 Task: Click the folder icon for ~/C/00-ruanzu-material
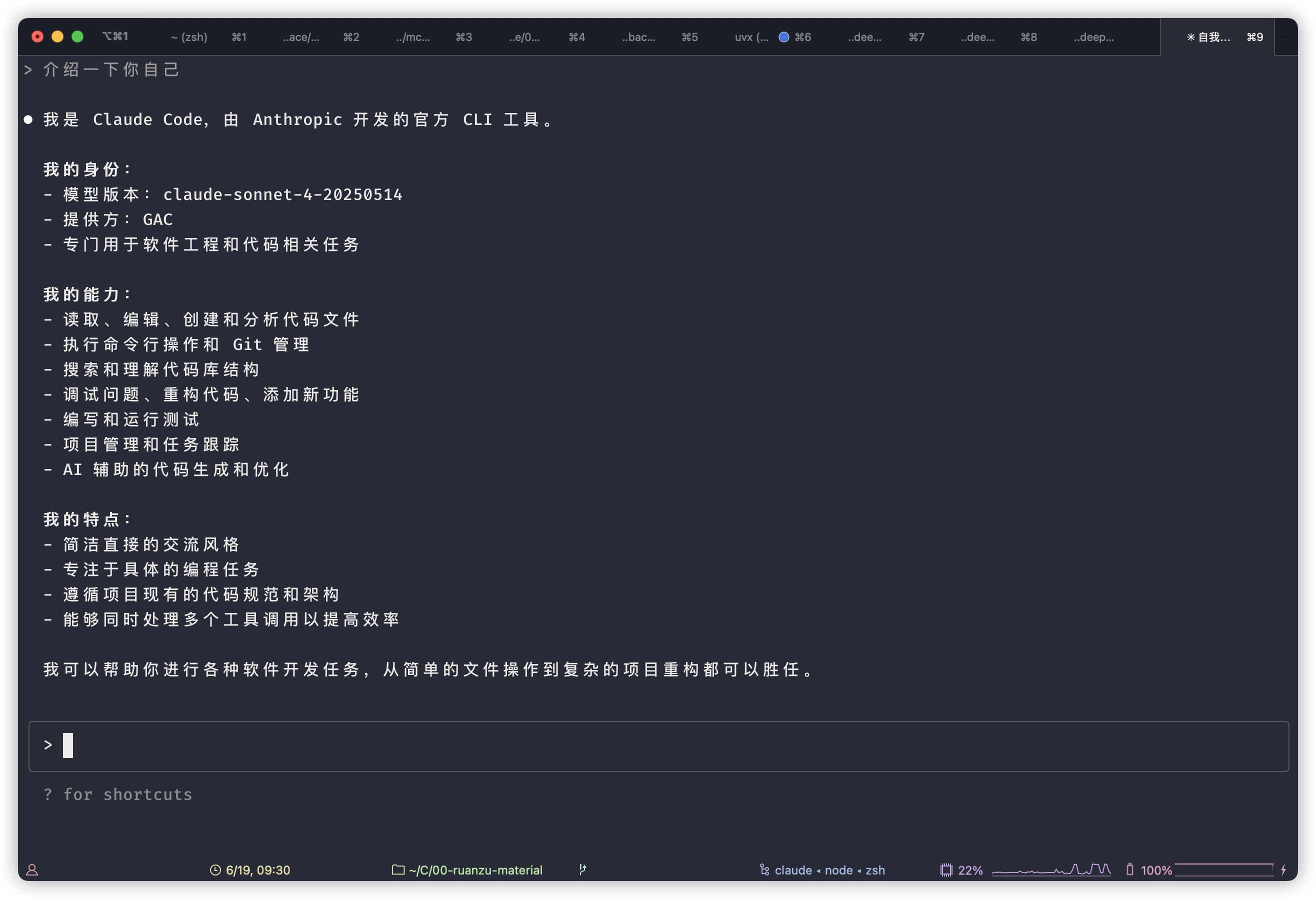click(x=398, y=869)
